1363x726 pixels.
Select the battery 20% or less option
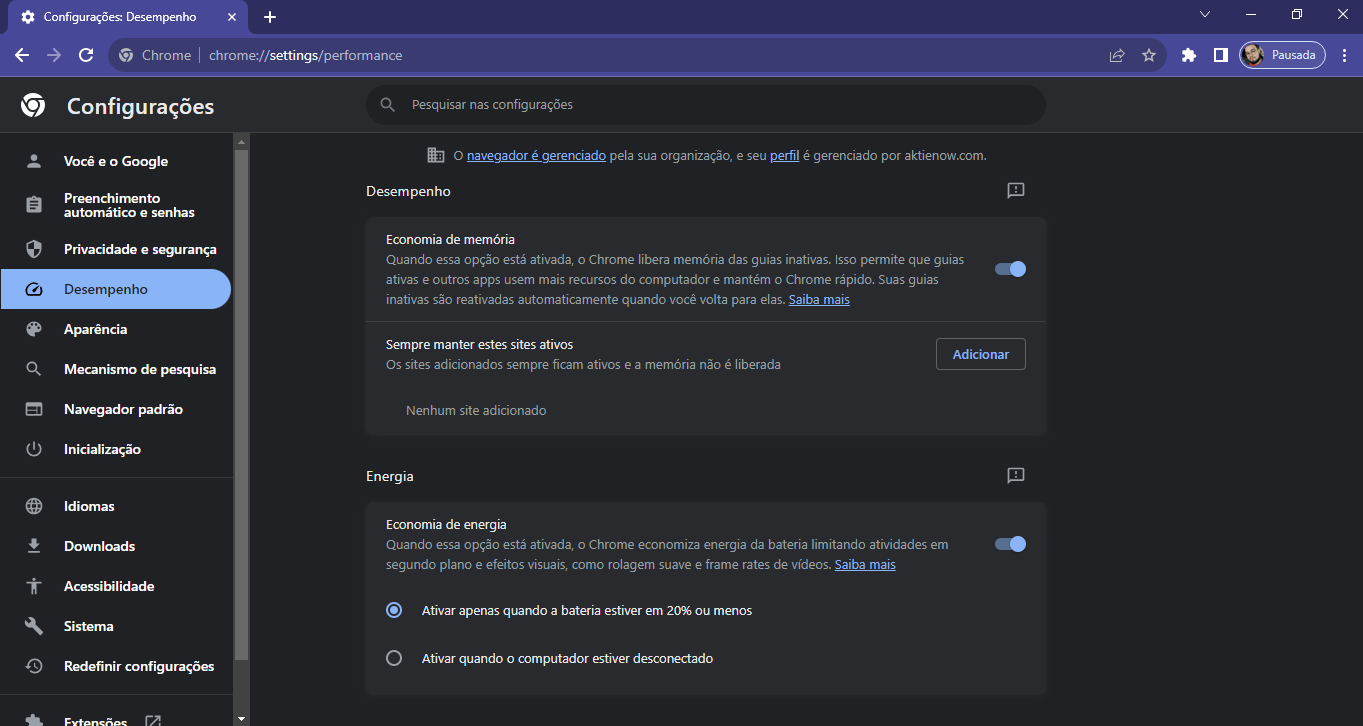tap(394, 610)
